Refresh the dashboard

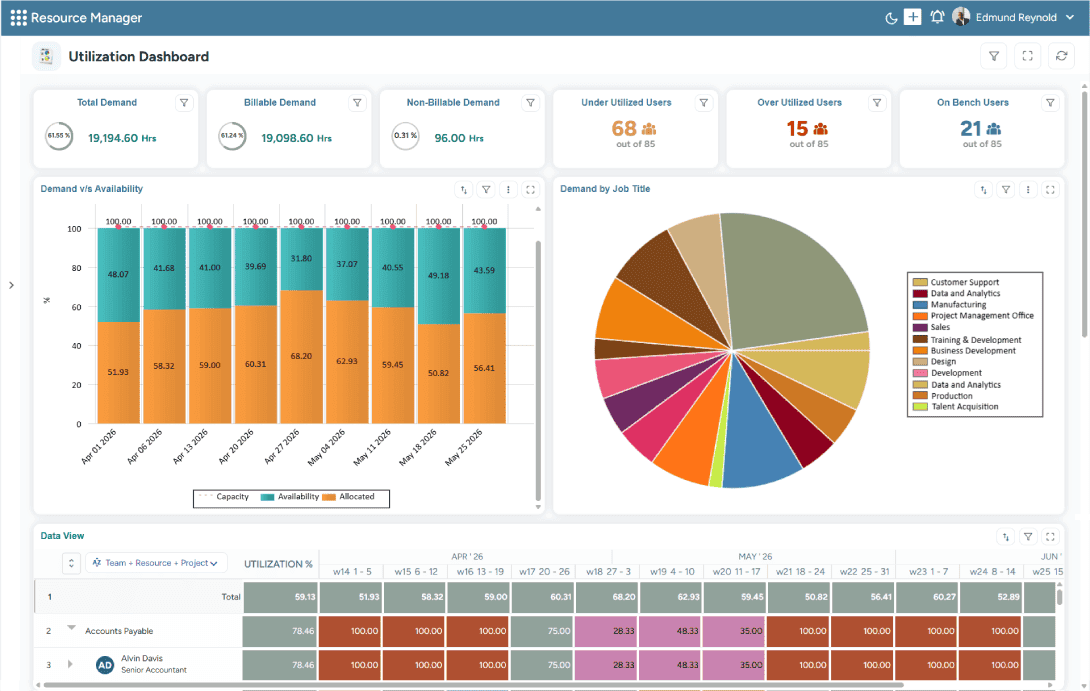[1061, 56]
